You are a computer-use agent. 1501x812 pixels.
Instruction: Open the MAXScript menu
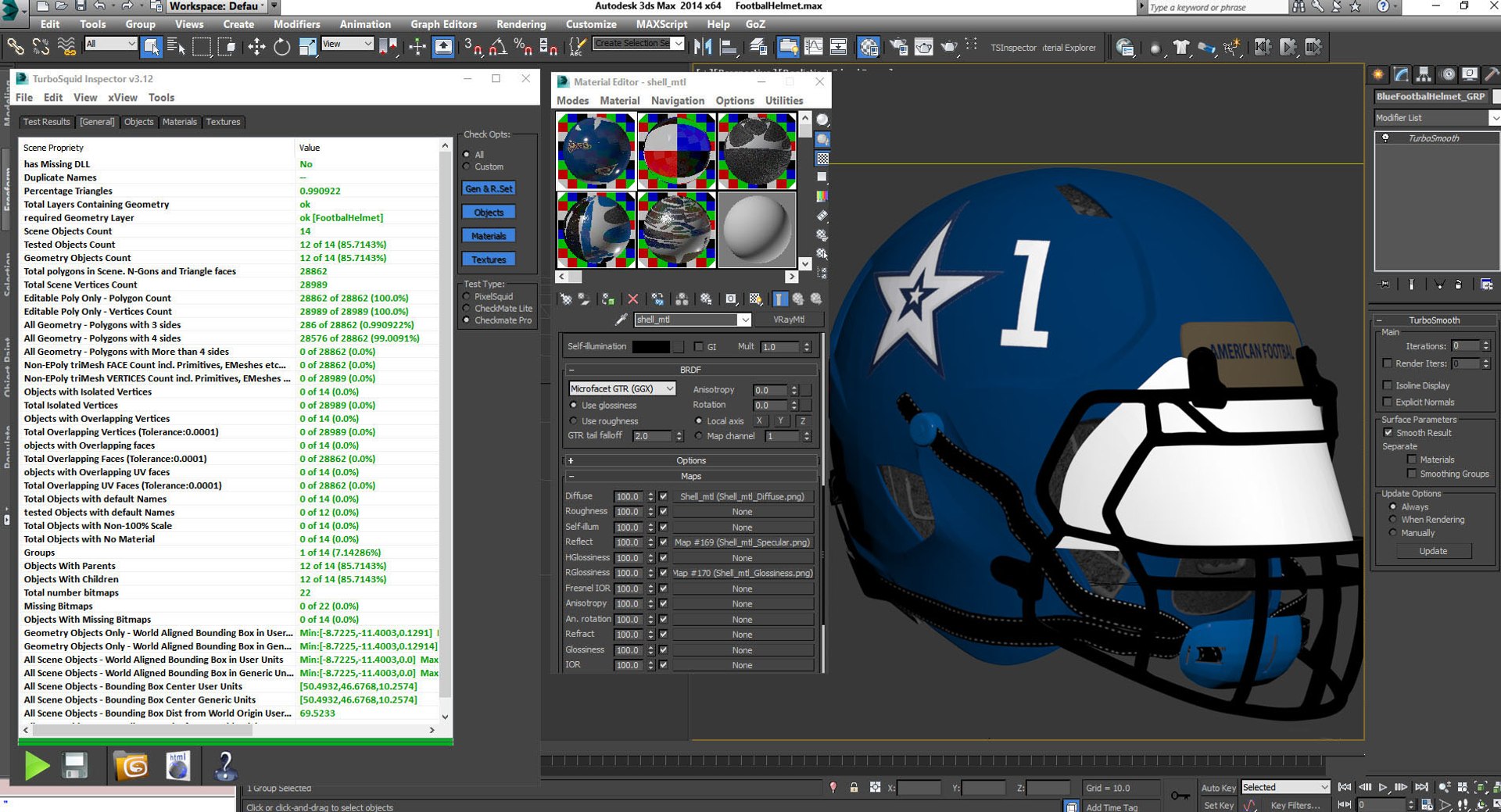pyautogui.click(x=661, y=24)
